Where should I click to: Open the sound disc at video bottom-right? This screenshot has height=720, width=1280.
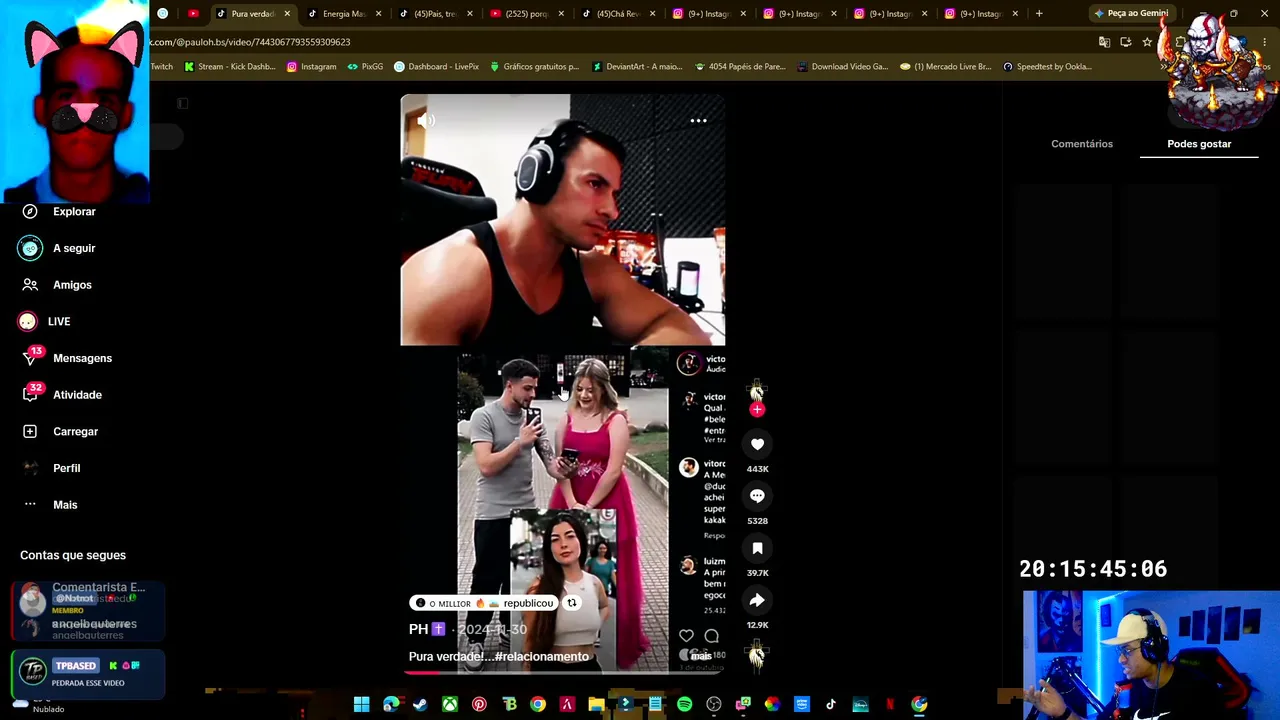pos(757,655)
